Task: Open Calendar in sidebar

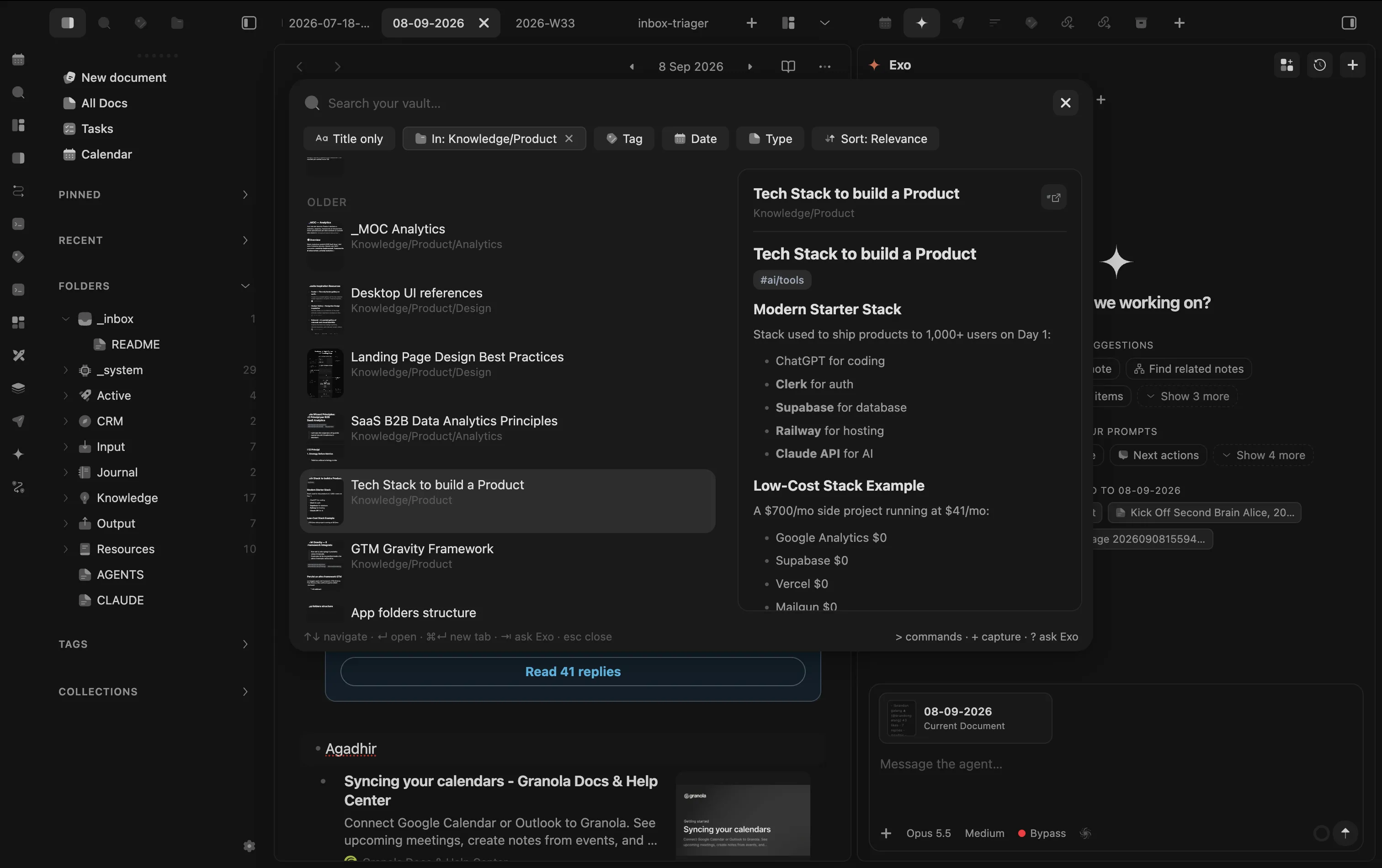Action: point(106,154)
